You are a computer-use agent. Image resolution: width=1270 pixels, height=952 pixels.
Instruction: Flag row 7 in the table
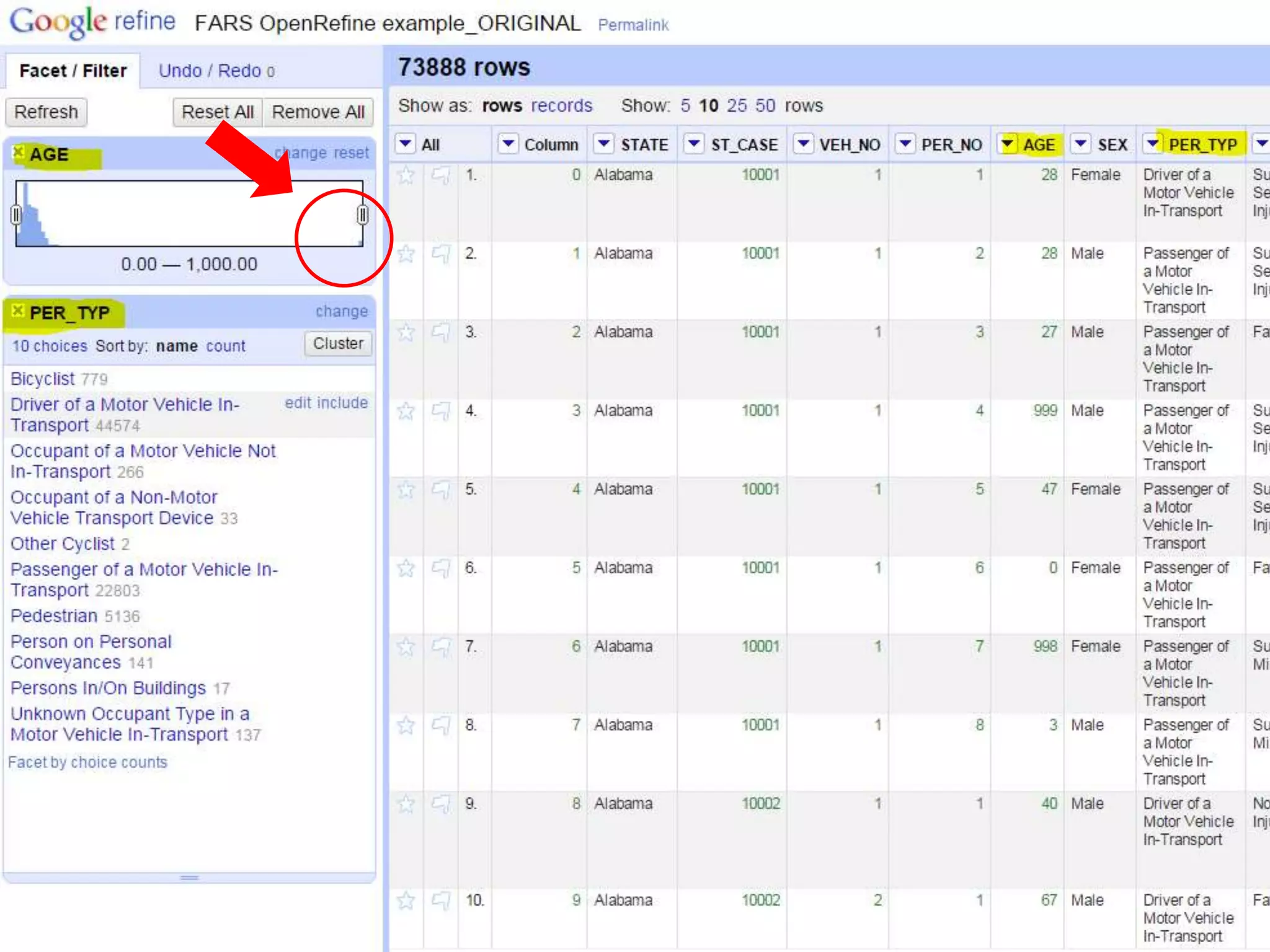point(441,647)
